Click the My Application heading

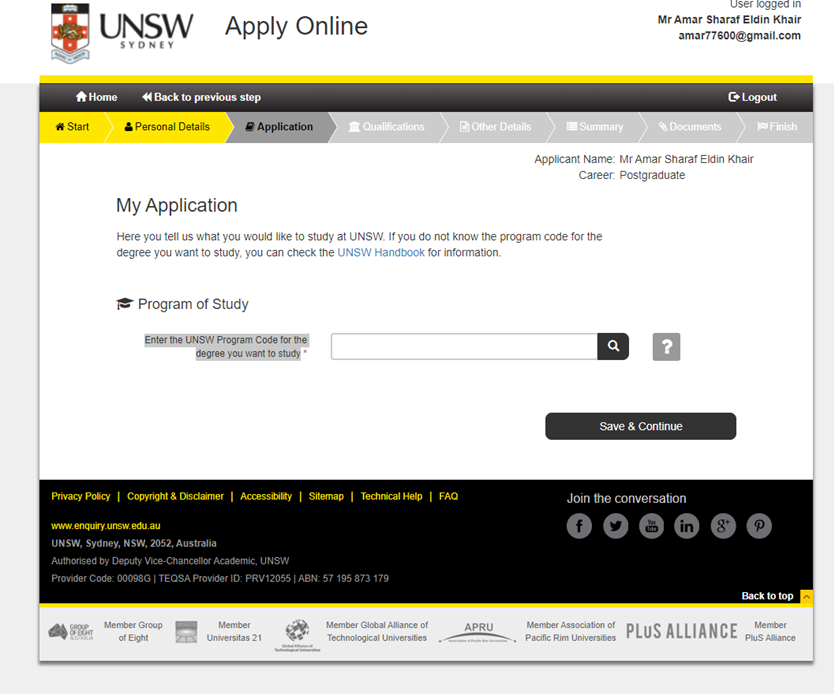tap(177, 206)
